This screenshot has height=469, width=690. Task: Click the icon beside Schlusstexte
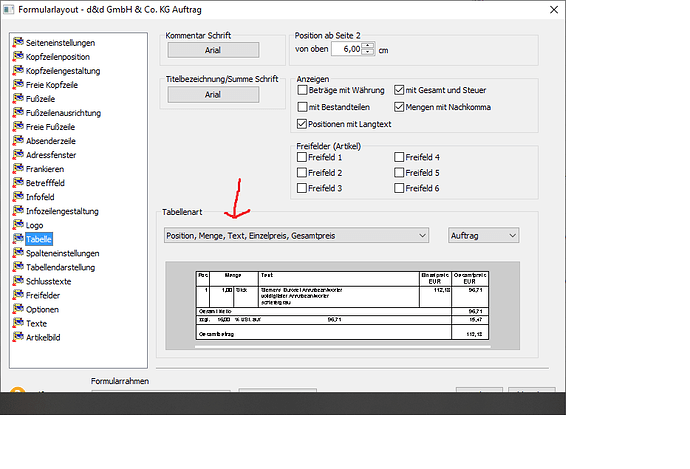point(18,281)
